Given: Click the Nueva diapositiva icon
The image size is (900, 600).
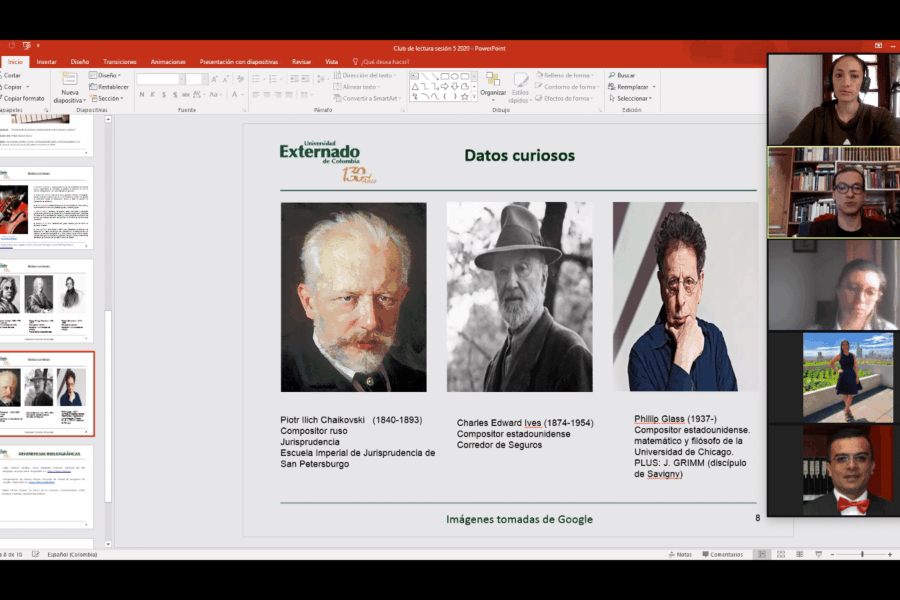Looking at the screenshot, I should pos(69,80).
